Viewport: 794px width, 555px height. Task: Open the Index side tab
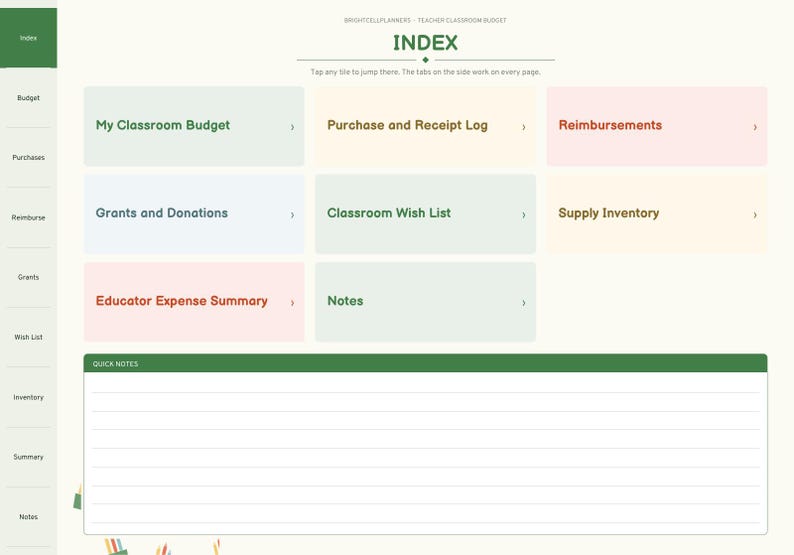tap(28, 38)
